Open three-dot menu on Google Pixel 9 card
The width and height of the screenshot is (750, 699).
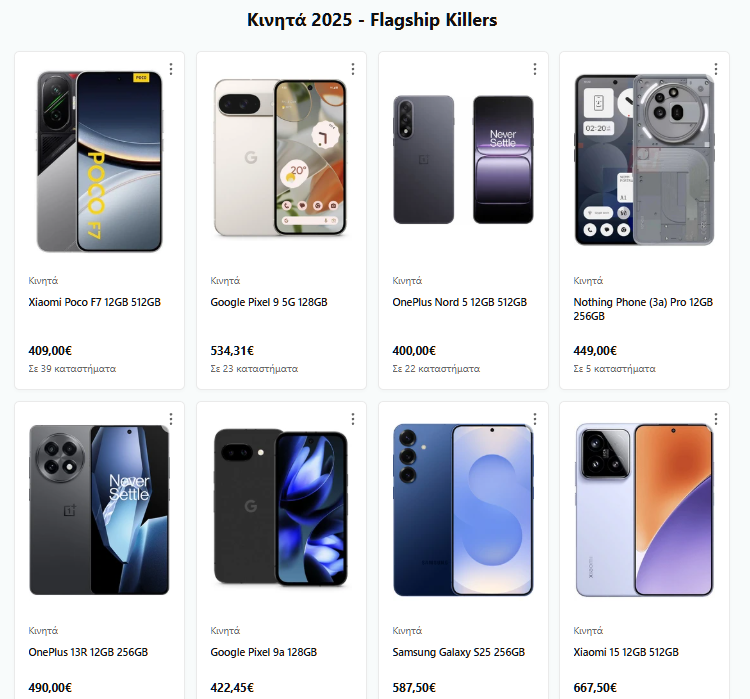click(353, 69)
